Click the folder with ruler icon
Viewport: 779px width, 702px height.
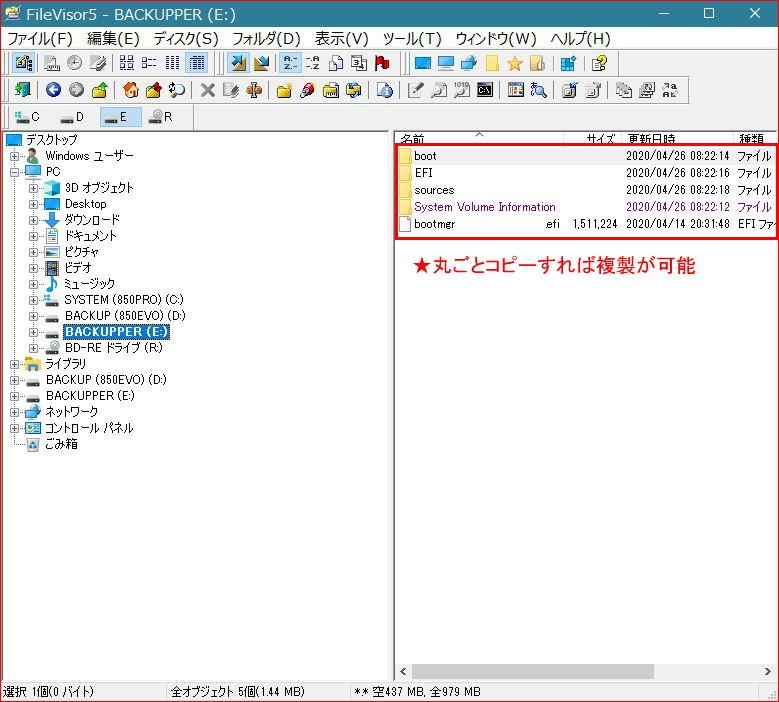[330, 90]
